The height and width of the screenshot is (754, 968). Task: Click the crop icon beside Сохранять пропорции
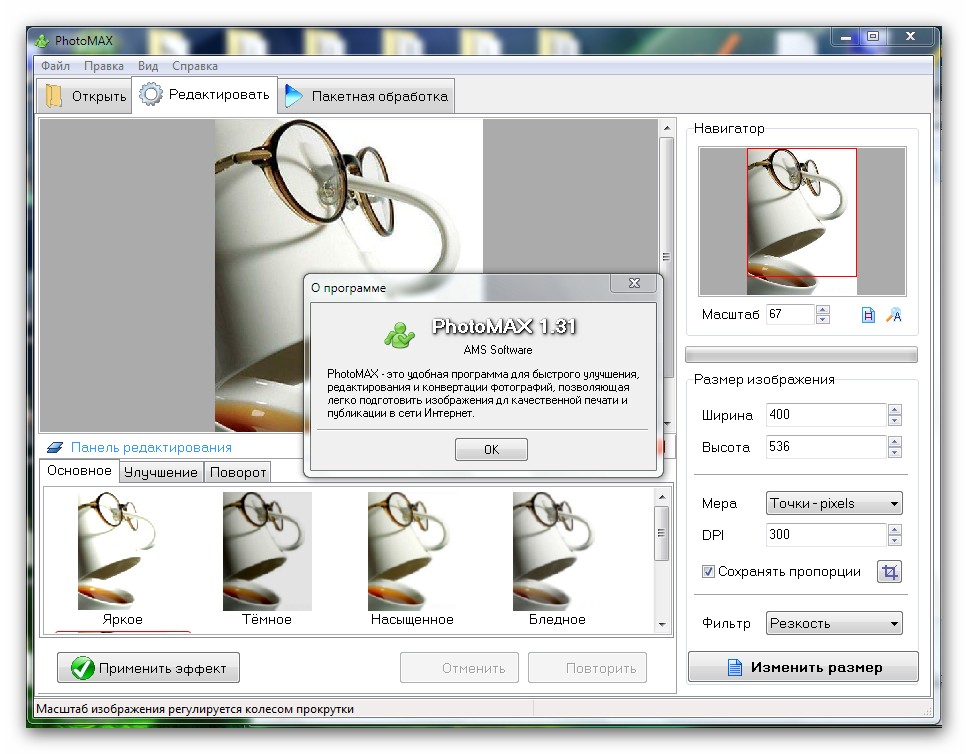(889, 572)
